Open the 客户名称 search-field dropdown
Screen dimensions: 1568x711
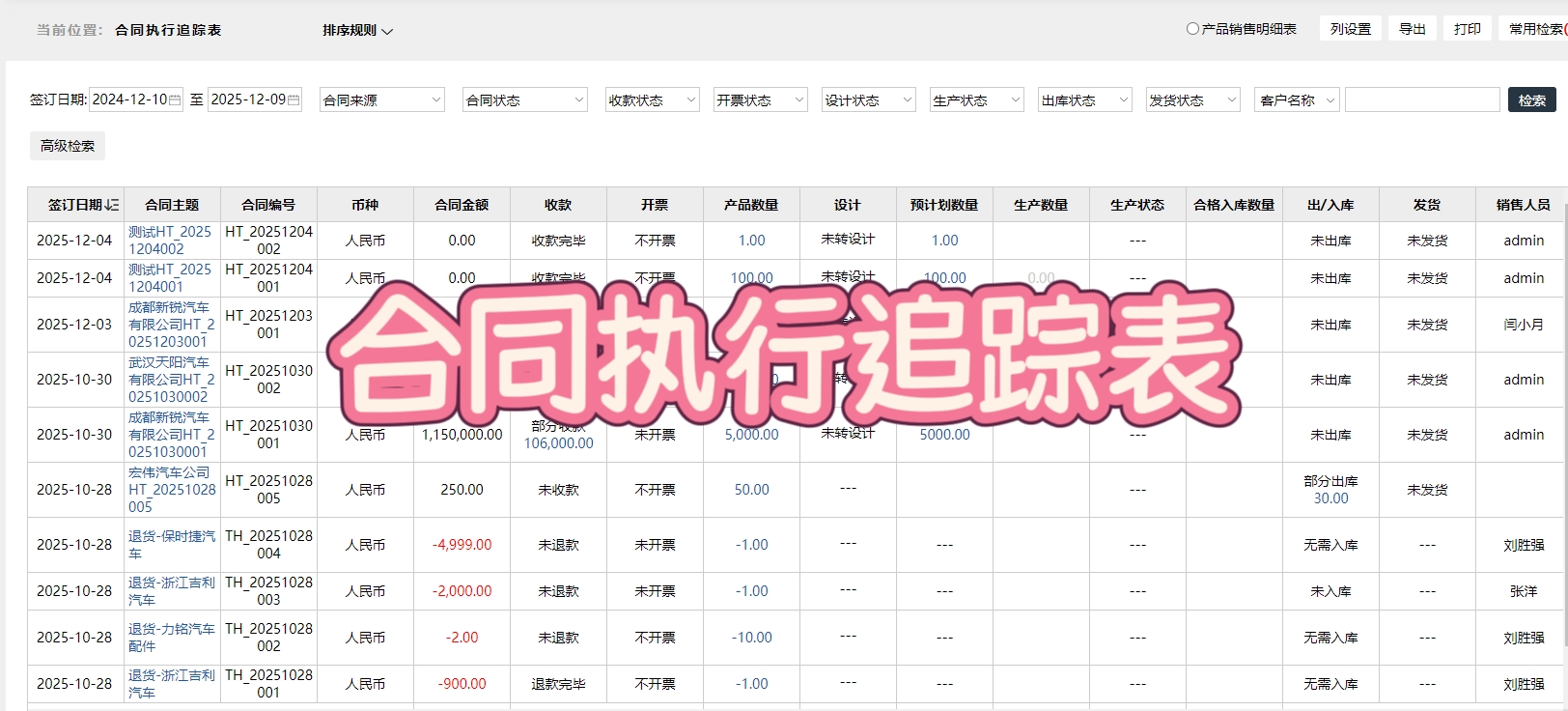(1297, 100)
